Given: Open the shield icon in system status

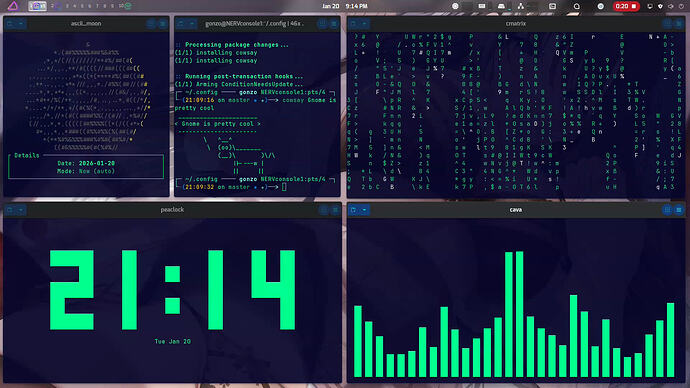Looking at the screenshot, I should click(660, 6).
